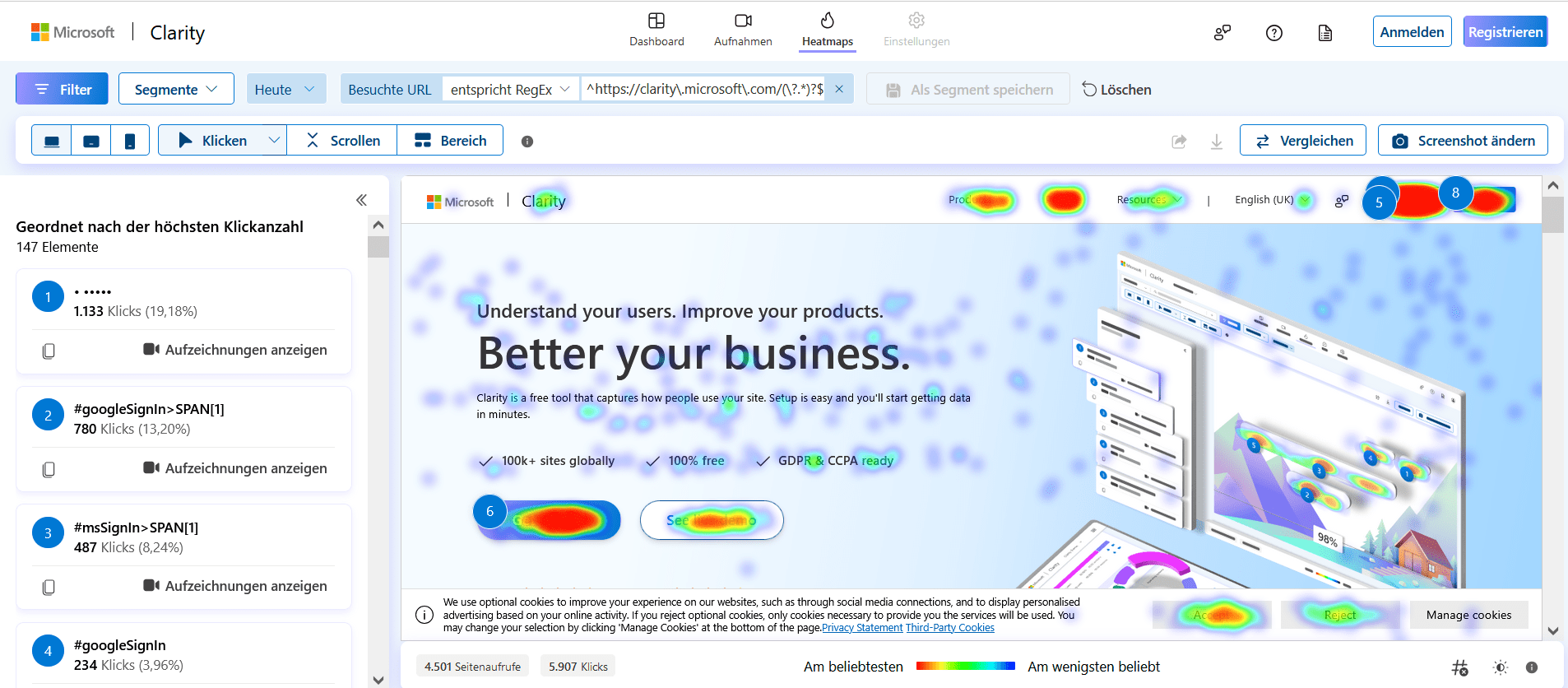The height and width of the screenshot is (688, 1568).
Task: Select rank badge 3 in element list
Action: (48, 533)
